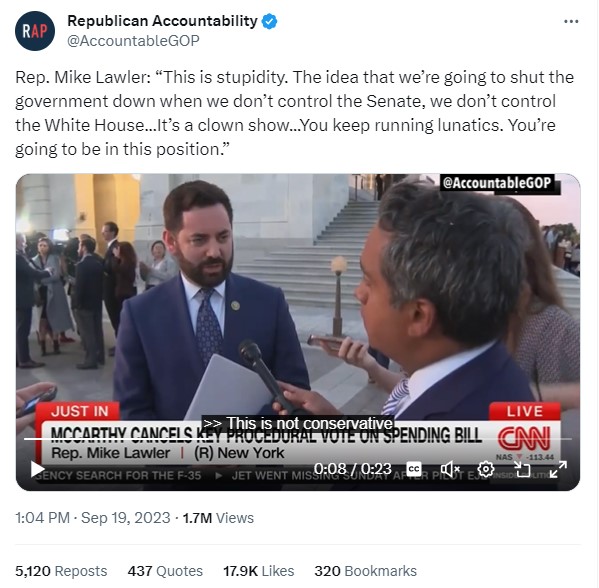Open video settings gear icon
Image resolution: width=599 pixels, height=588 pixels.
coord(486,469)
